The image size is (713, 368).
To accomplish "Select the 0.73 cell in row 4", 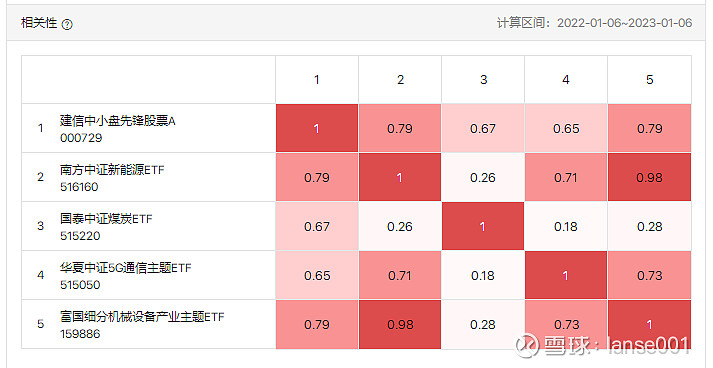I will [649, 276].
